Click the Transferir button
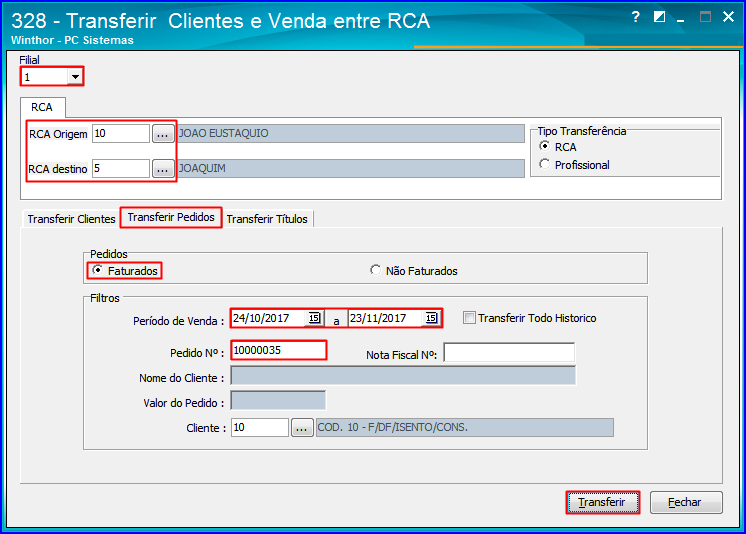 click(602, 502)
